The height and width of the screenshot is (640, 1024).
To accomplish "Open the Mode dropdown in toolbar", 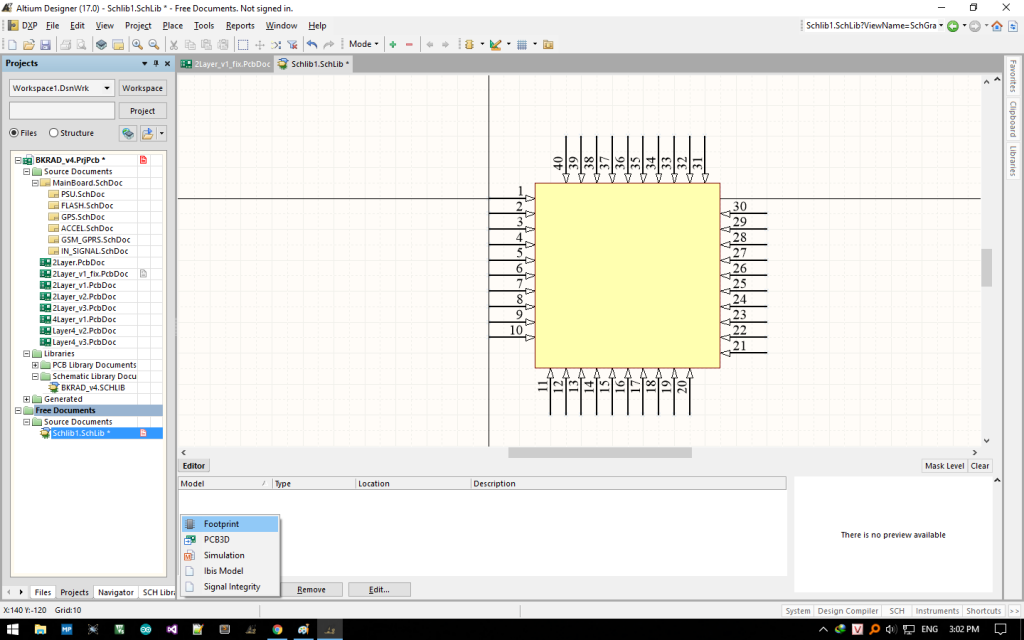I will coord(362,45).
